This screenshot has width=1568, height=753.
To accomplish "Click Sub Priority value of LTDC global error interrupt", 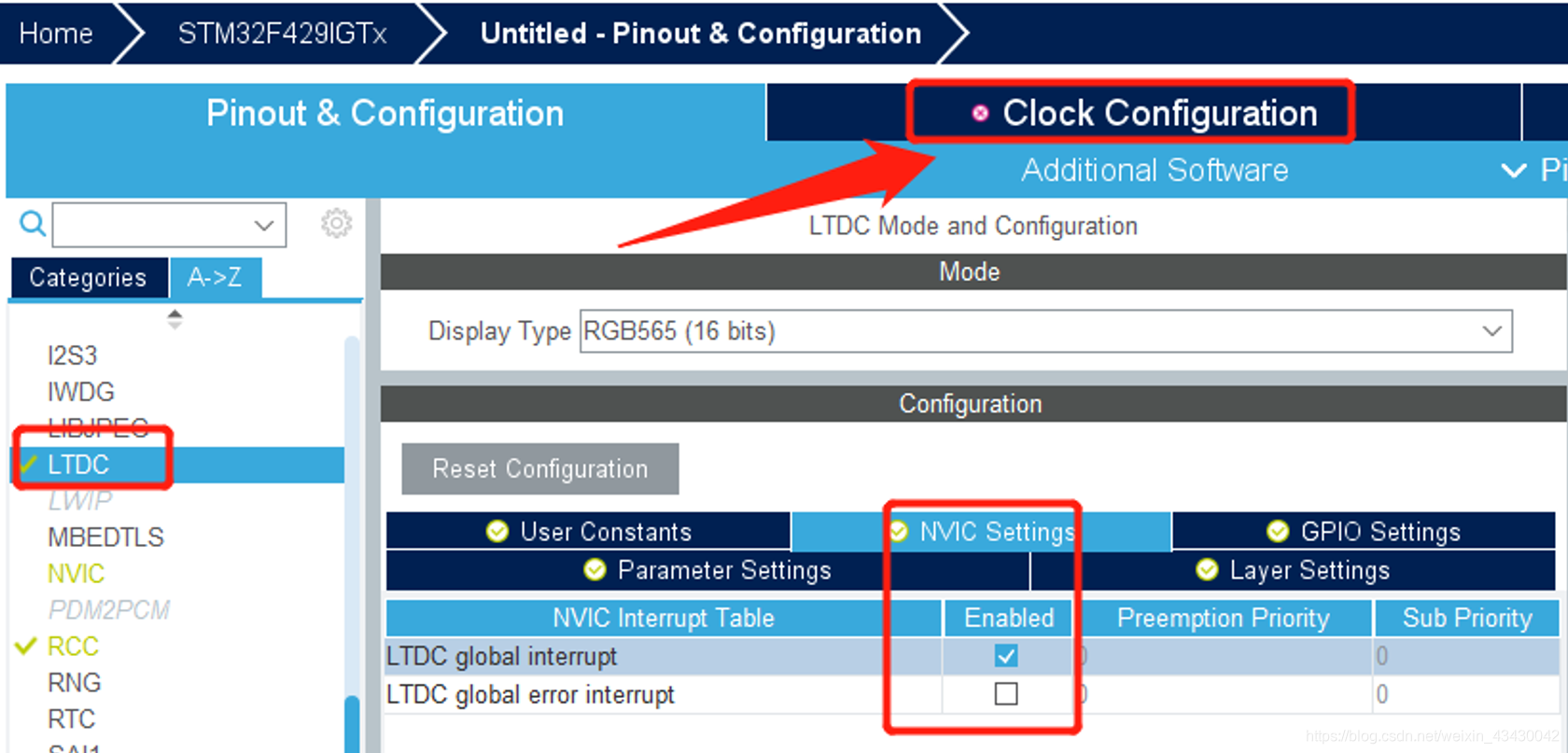I will point(1382,694).
